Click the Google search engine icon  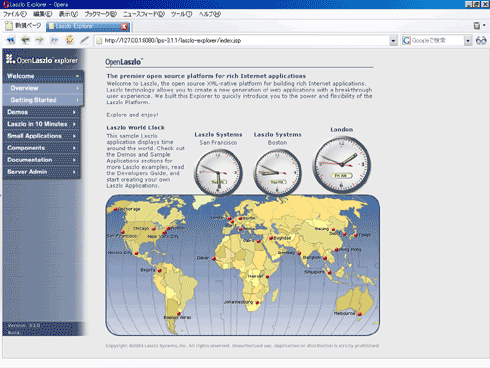pos(406,41)
